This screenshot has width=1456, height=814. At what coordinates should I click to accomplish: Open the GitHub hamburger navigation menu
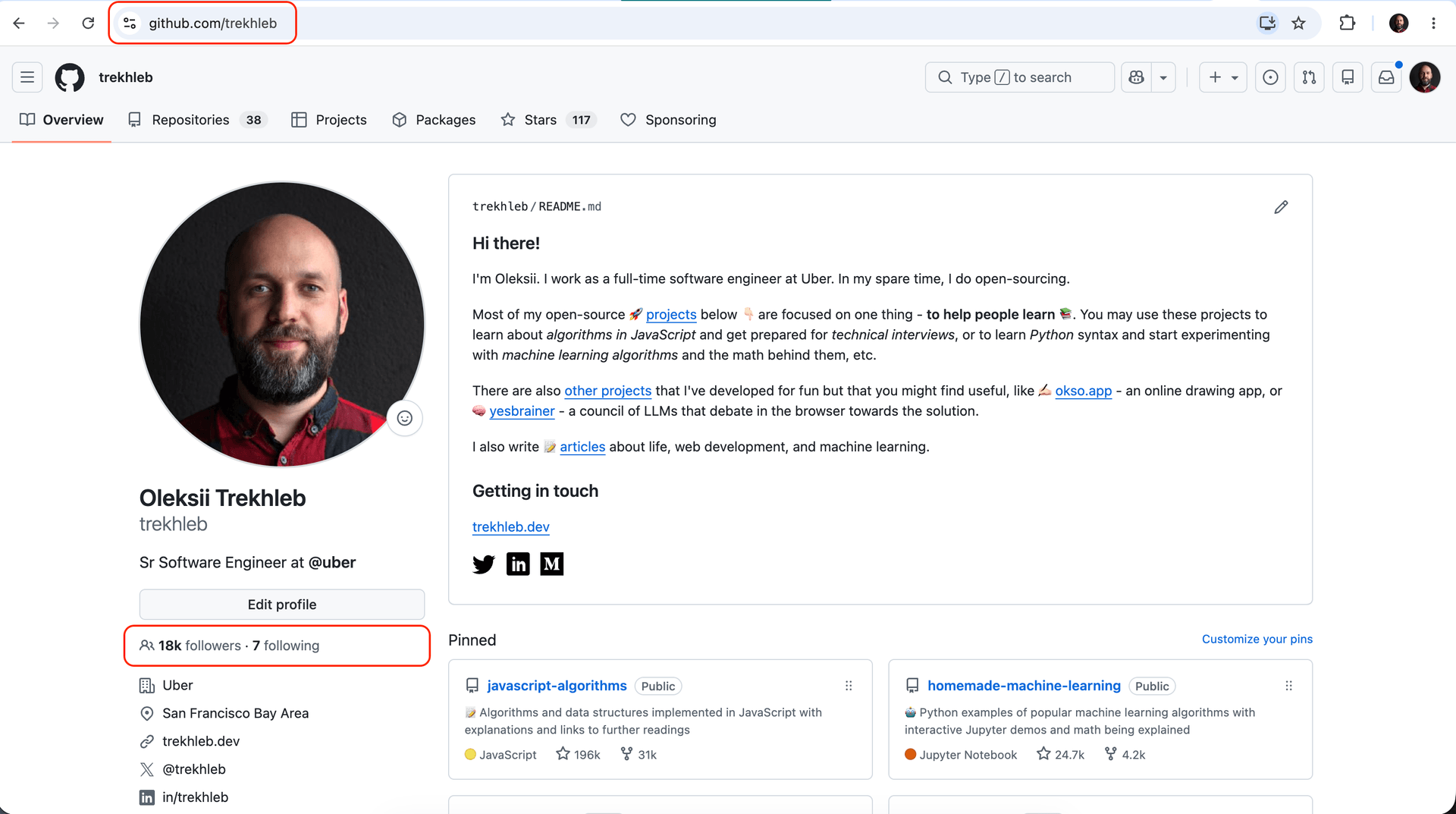point(27,77)
